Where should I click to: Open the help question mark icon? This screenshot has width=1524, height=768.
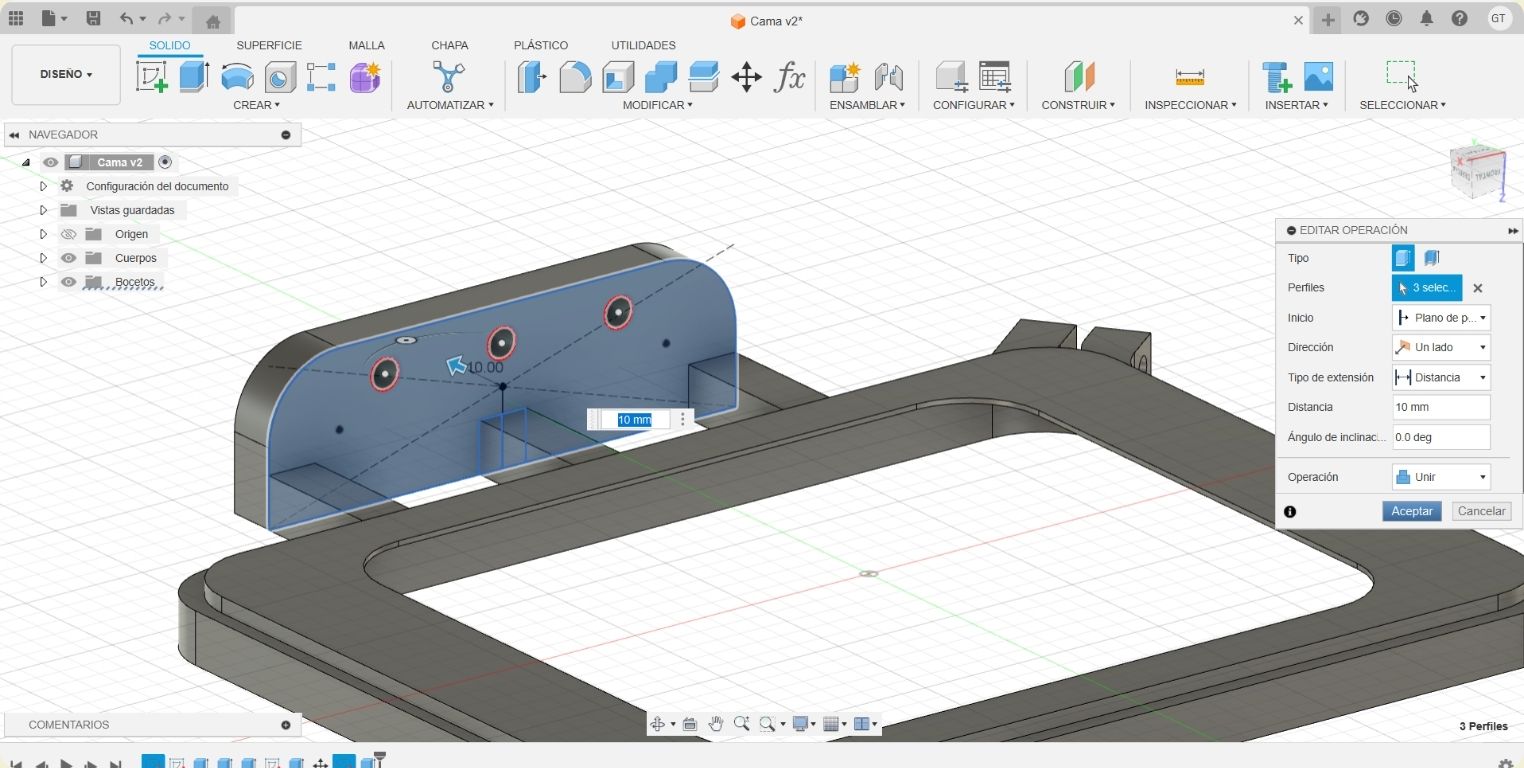pos(1460,18)
